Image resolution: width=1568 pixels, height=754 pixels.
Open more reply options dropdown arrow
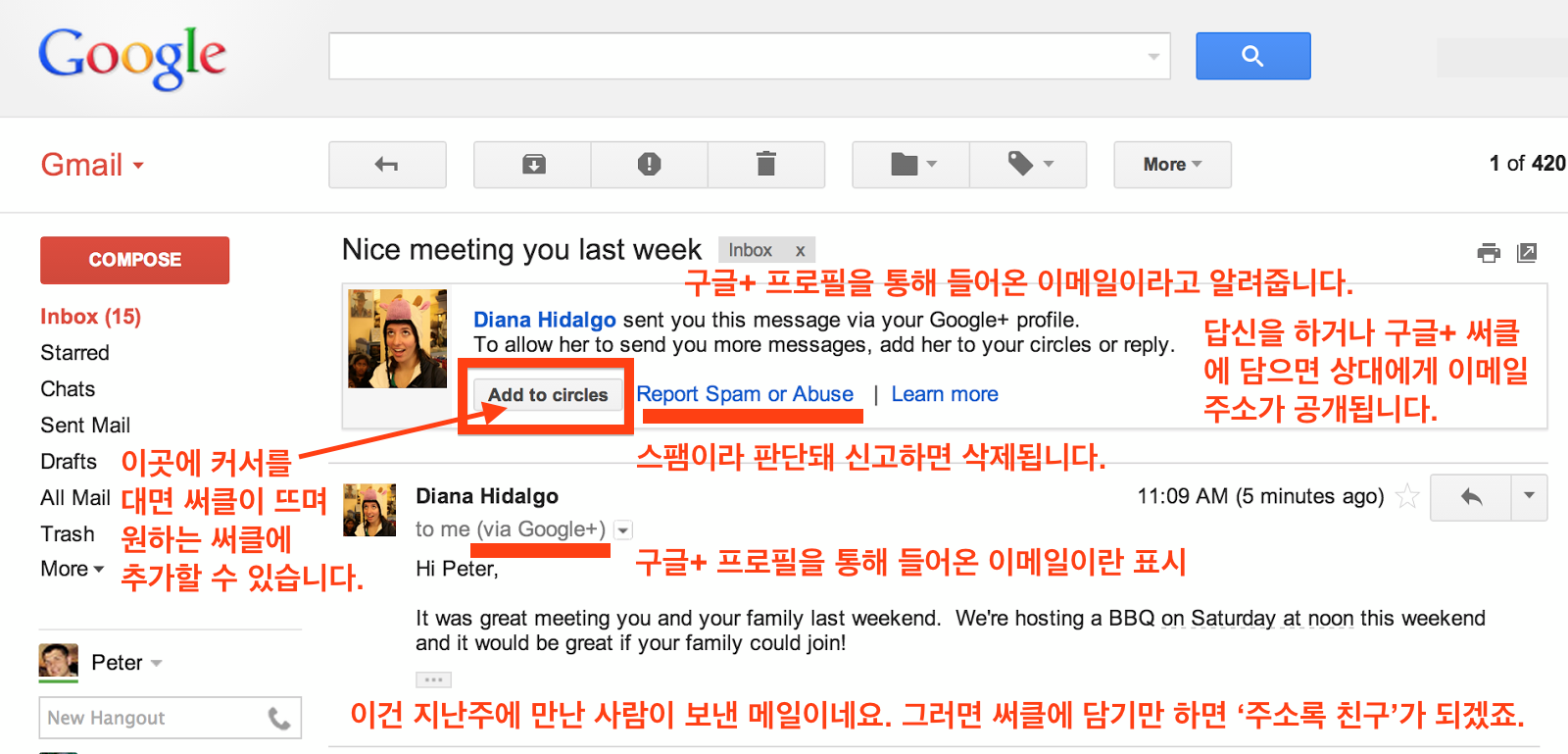[x=1530, y=497]
